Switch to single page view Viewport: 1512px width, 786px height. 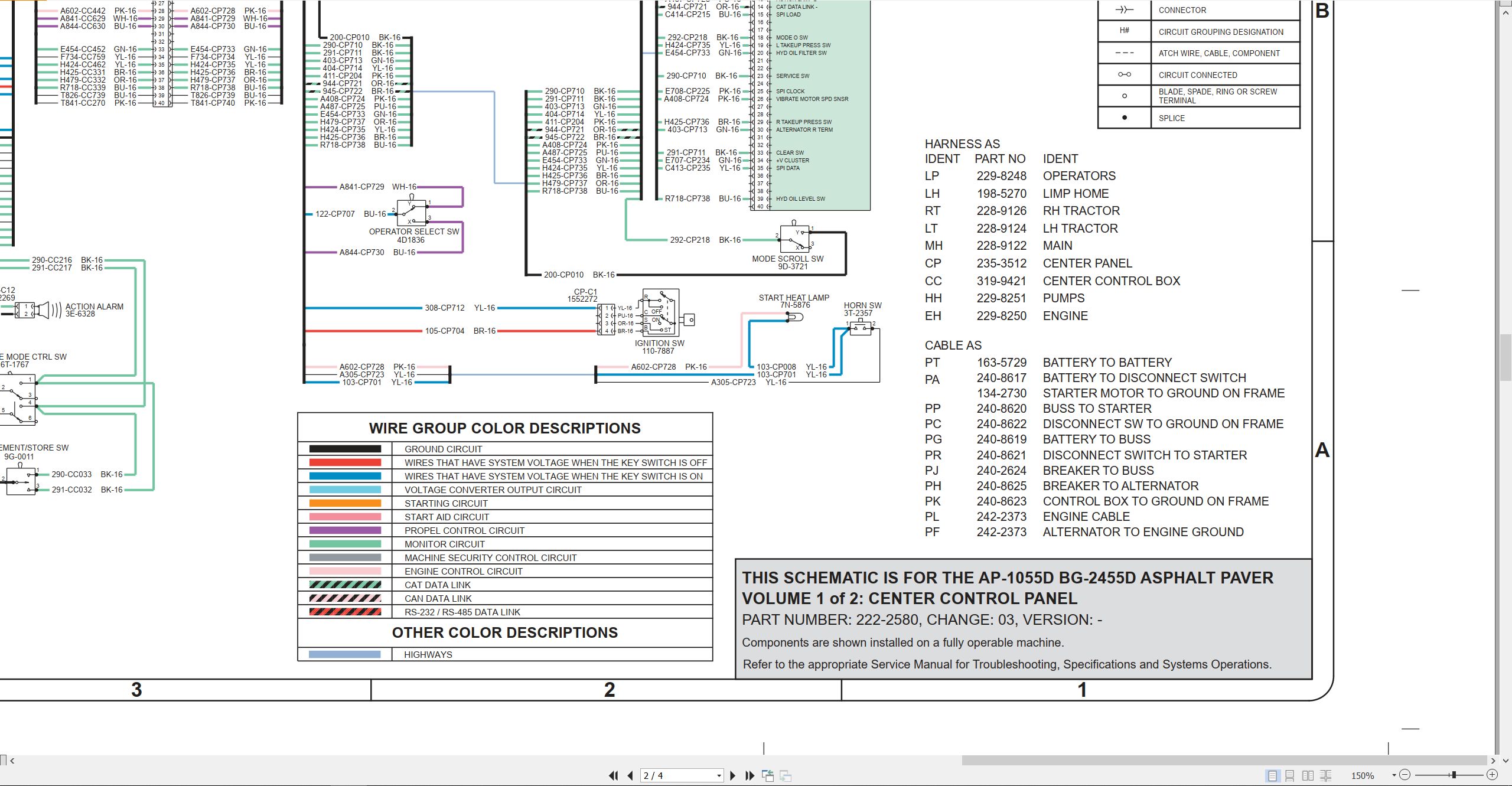tap(1272, 775)
